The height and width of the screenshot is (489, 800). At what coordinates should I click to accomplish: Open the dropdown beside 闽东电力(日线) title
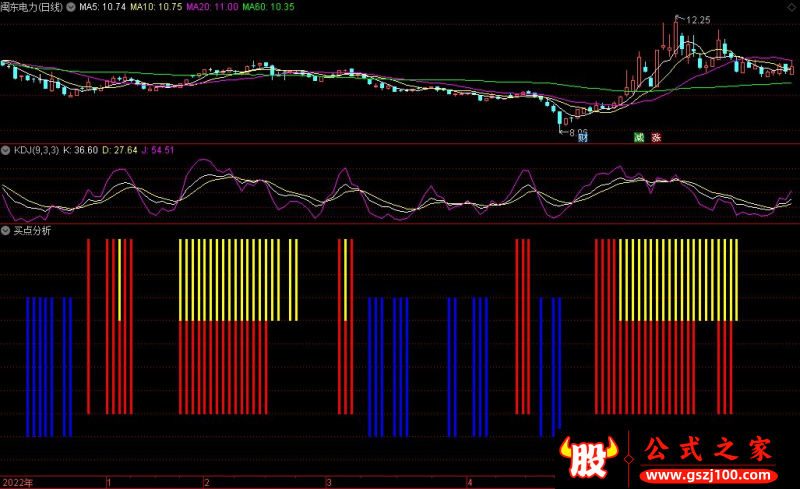coord(70,7)
